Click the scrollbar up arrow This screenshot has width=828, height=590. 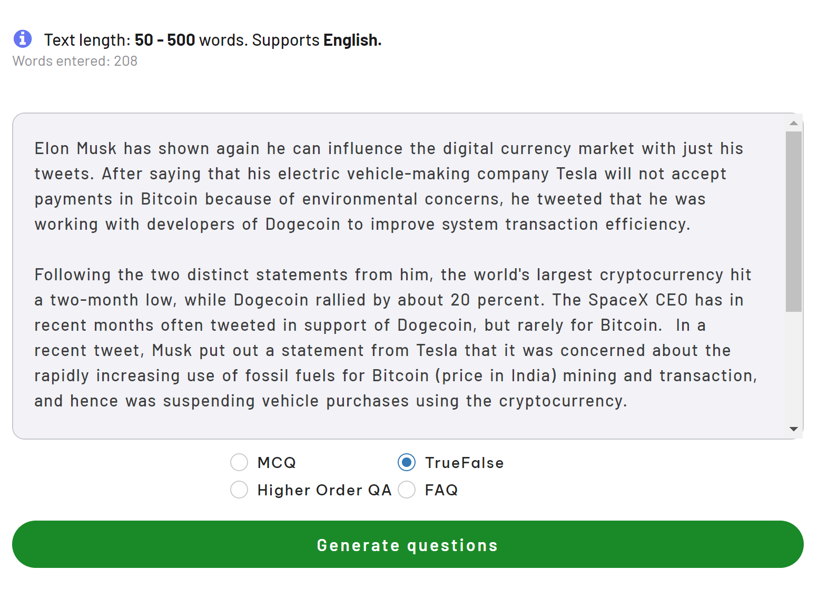pos(793,123)
